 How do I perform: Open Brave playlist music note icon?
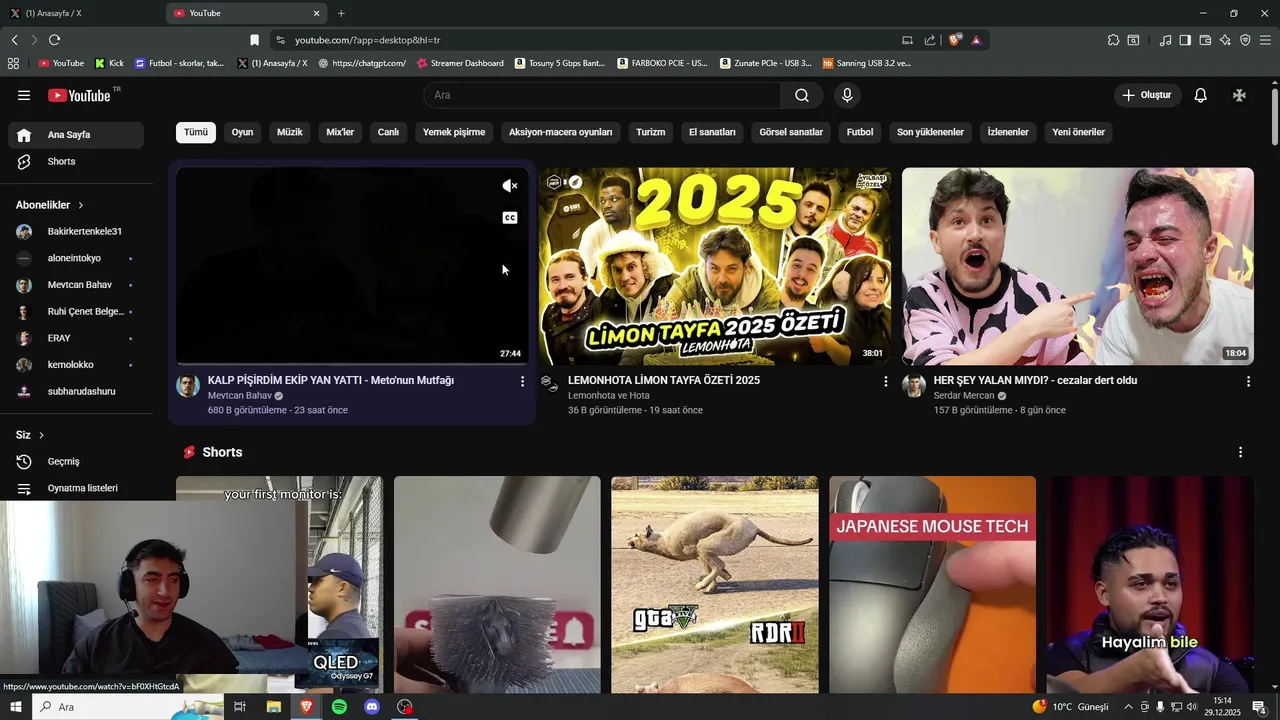(x=1165, y=40)
